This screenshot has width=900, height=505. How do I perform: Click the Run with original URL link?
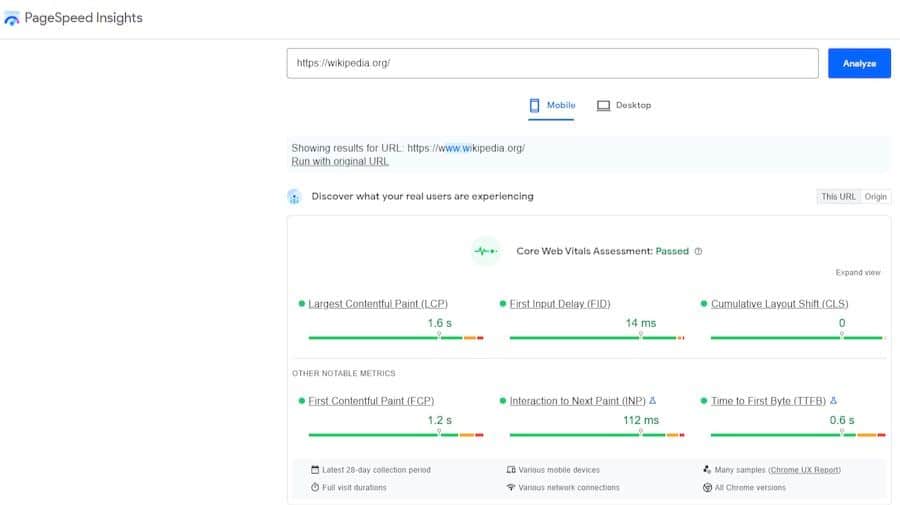coord(340,161)
